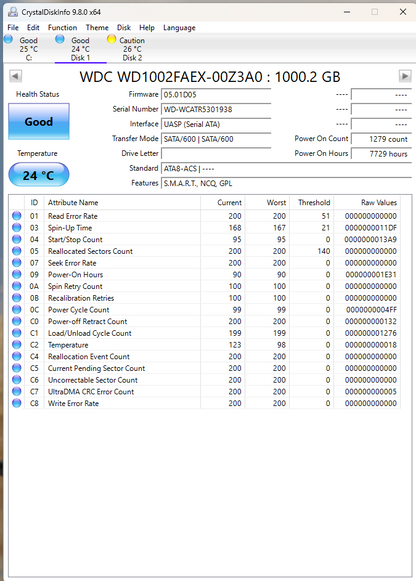Click the Worst column header
This screenshot has height=581, width=416.
click(267, 203)
